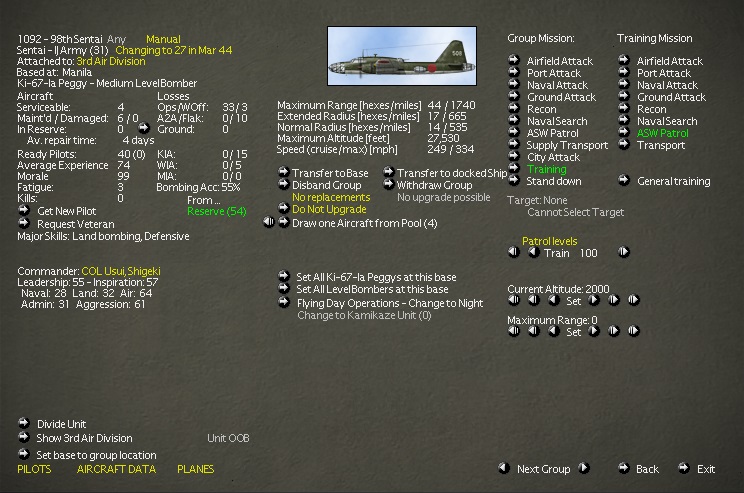
Task: Decrease Train patrol level by small step
Action: 534,252
